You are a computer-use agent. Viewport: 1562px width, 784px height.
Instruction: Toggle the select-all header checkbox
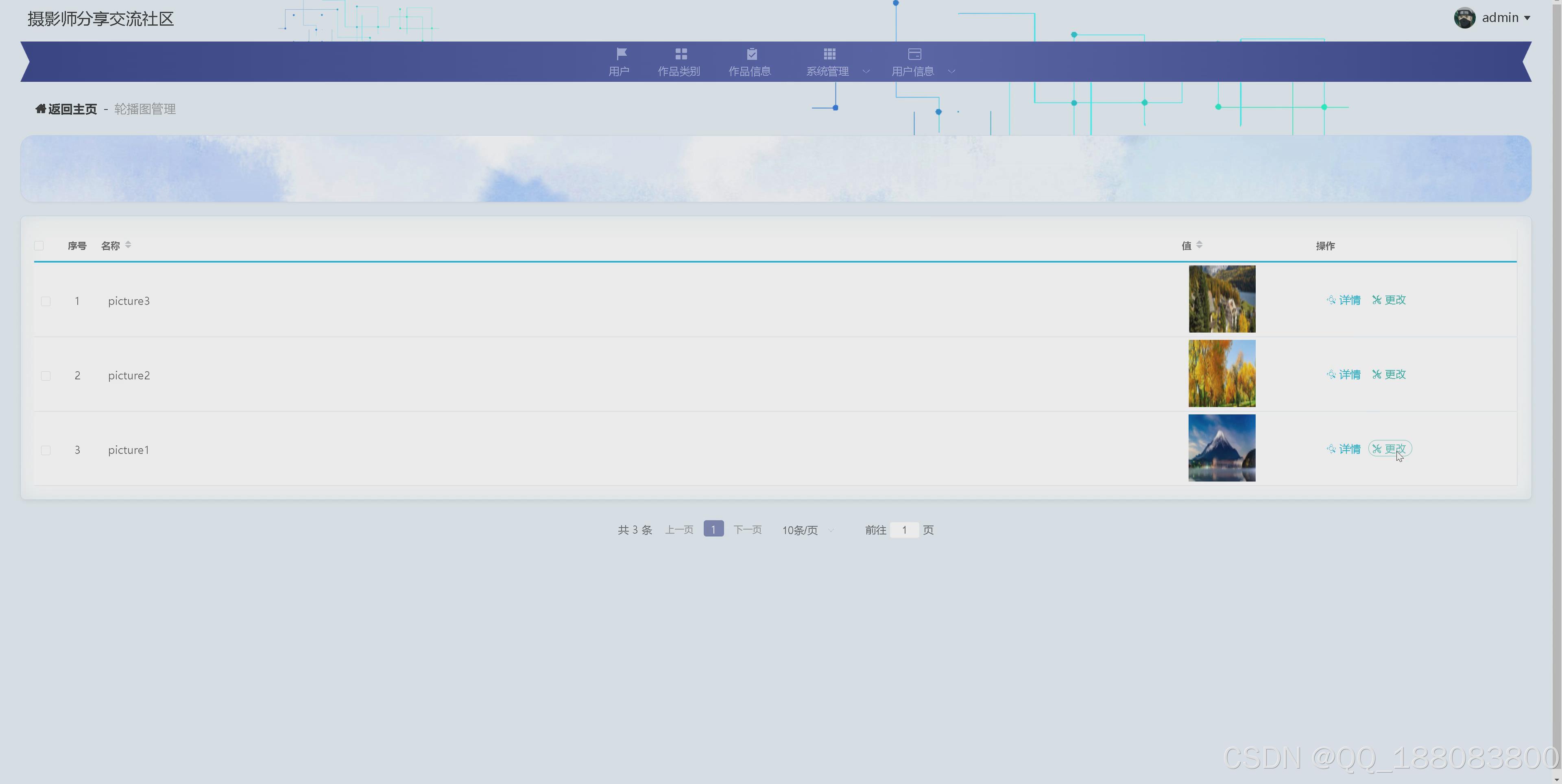coord(39,246)
